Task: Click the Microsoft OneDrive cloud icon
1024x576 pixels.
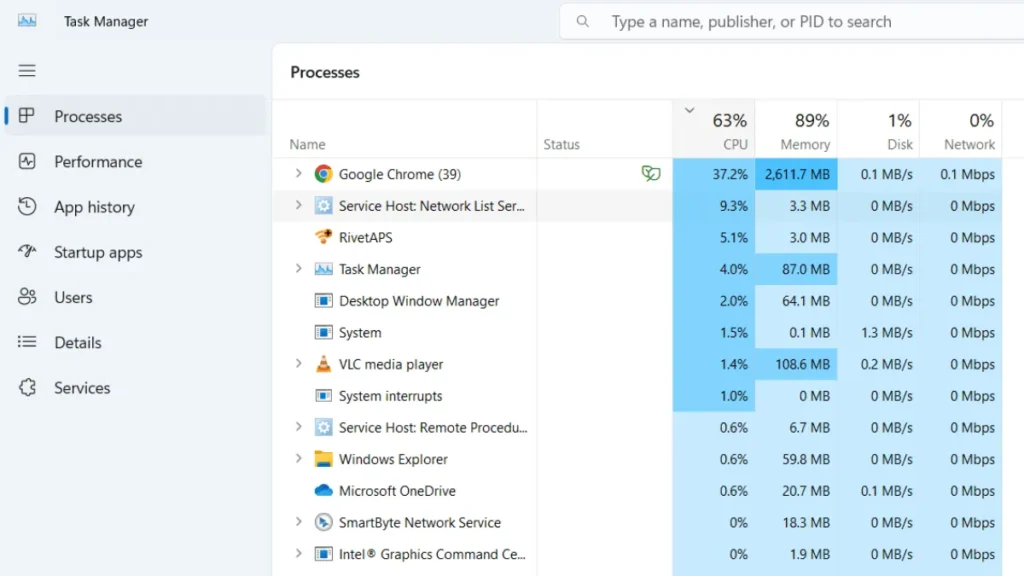Action: 323,490
